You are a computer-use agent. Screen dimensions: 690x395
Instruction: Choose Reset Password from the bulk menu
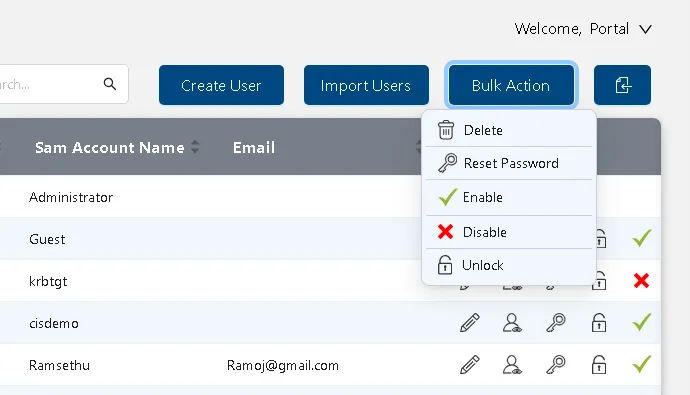click(509, 163)
